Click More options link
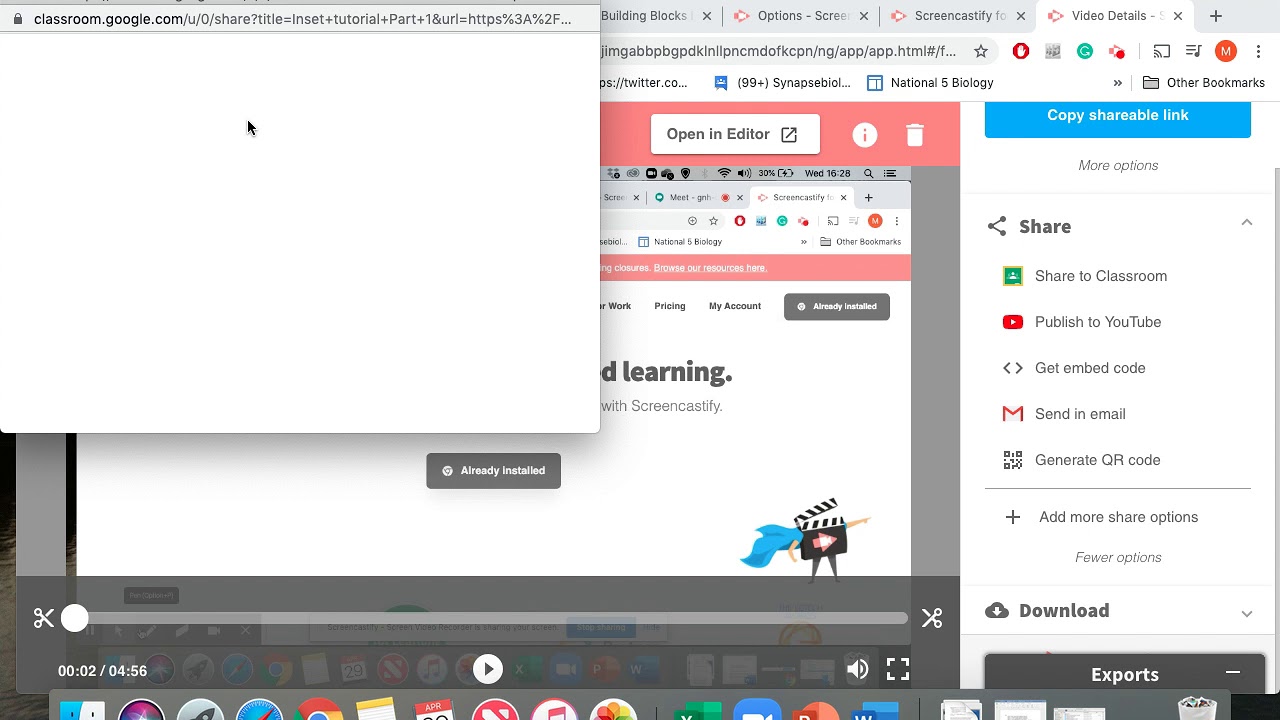1280x720 pixels. click(1118, 165)
